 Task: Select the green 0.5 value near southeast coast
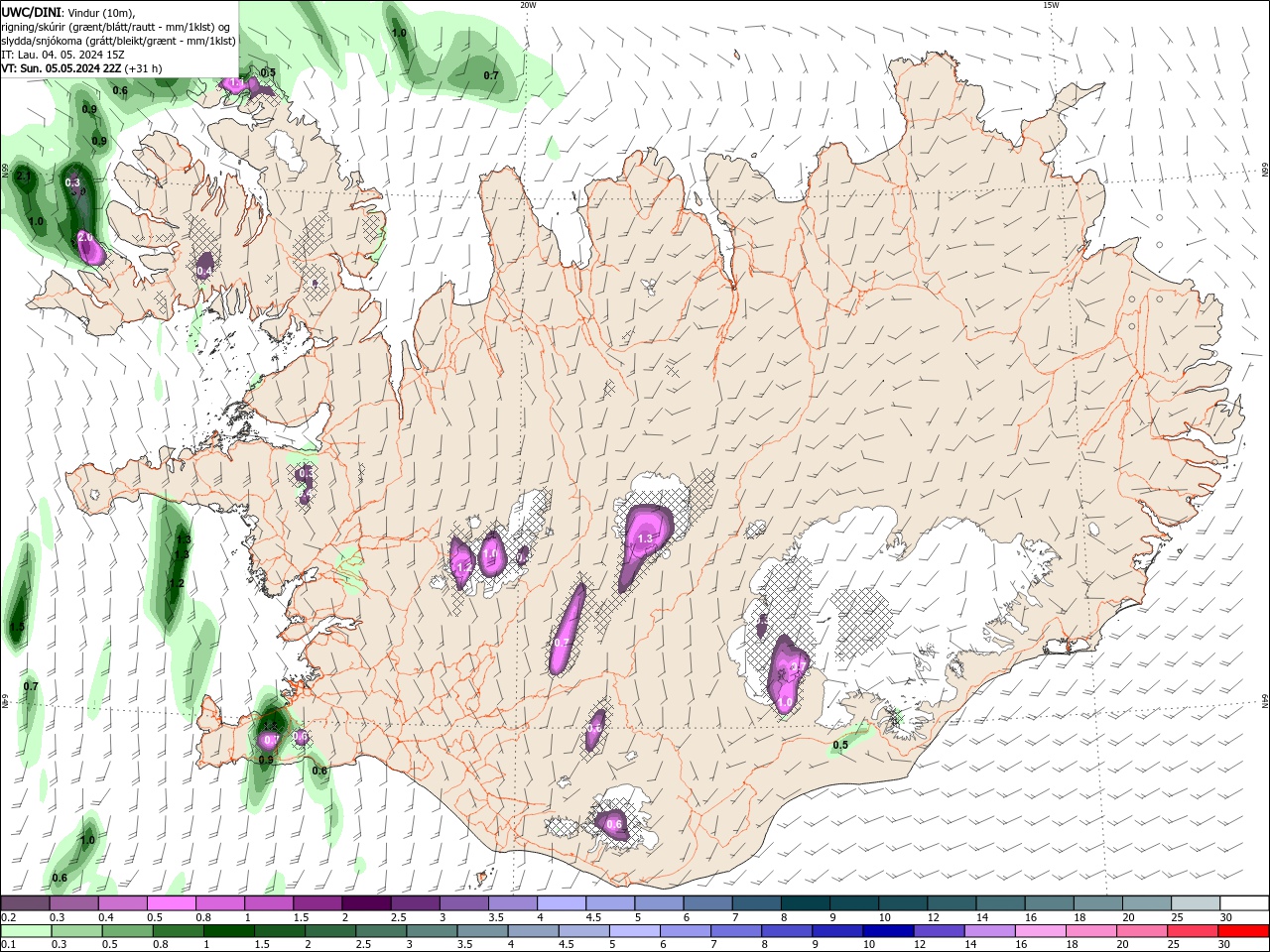coord(840,745)
